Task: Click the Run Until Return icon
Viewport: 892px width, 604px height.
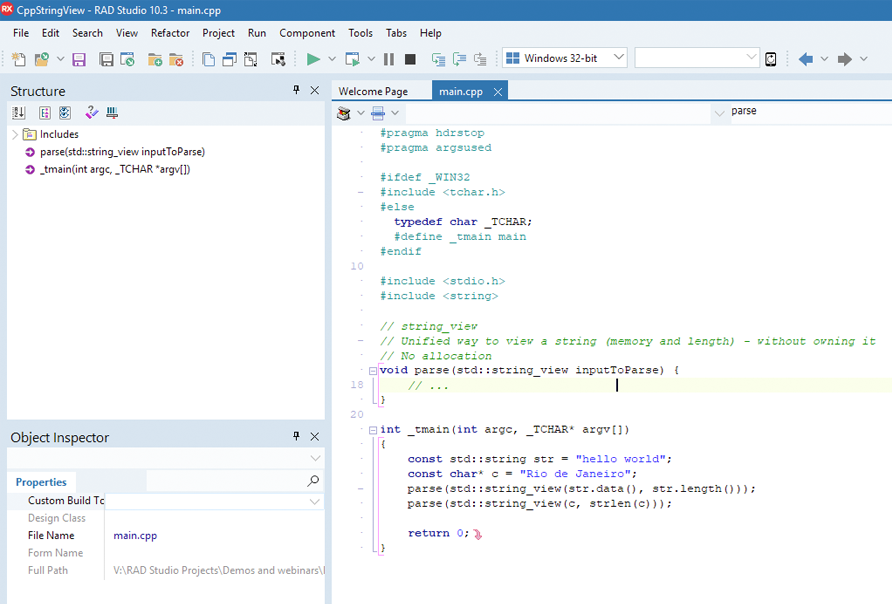Action: point(481,59)
